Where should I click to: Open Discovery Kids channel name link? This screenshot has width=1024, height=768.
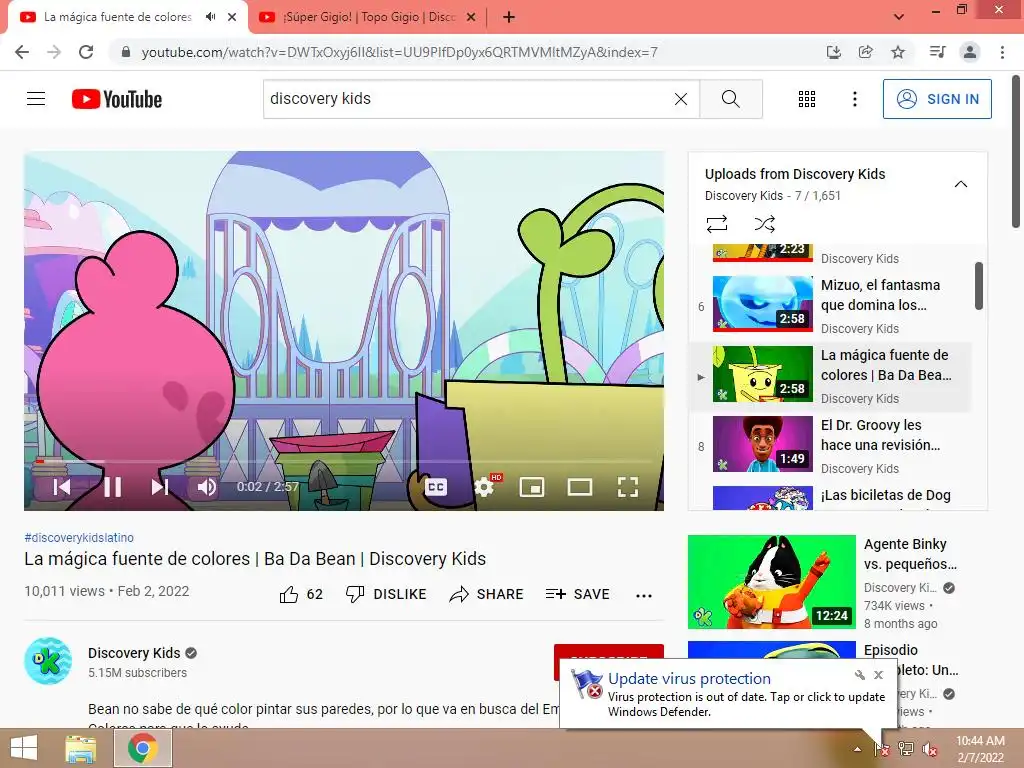(134, 653)
